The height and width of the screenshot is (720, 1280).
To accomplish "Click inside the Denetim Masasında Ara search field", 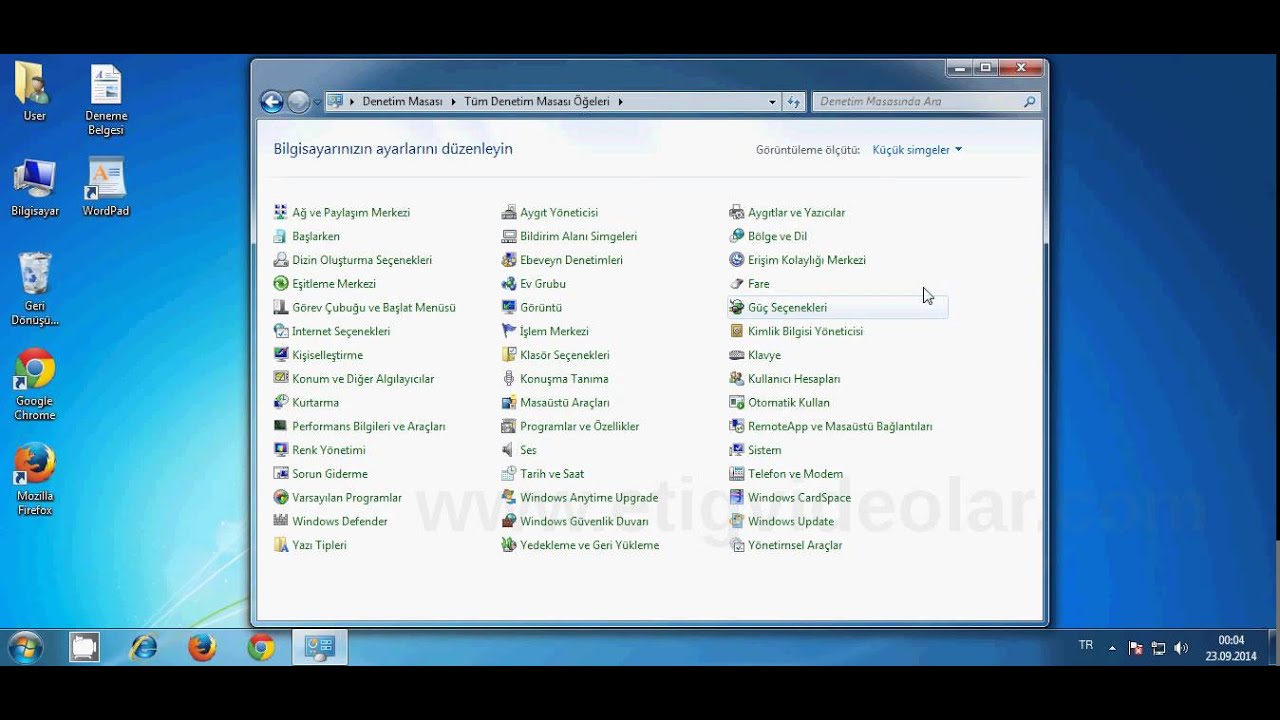I will pos(920,101).
